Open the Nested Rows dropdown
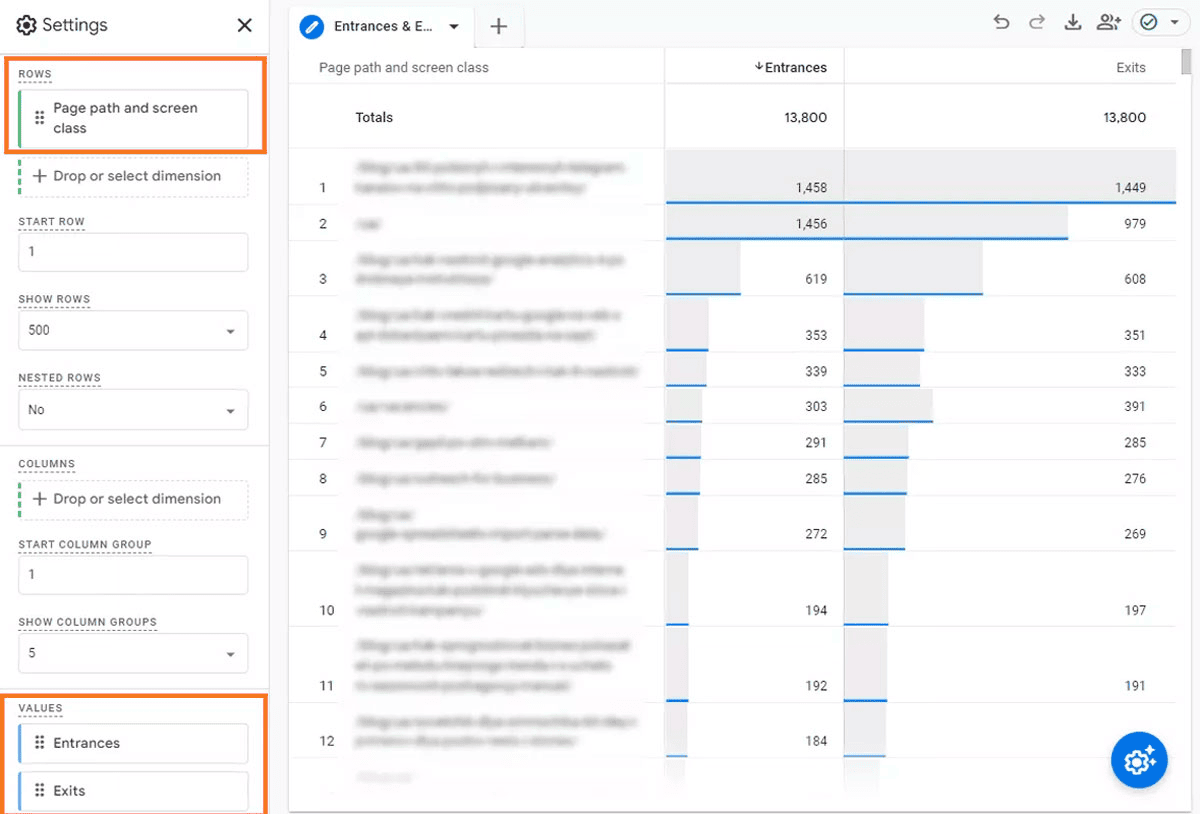This screenshot has height=814, width=1200. [x=133, y=410]
